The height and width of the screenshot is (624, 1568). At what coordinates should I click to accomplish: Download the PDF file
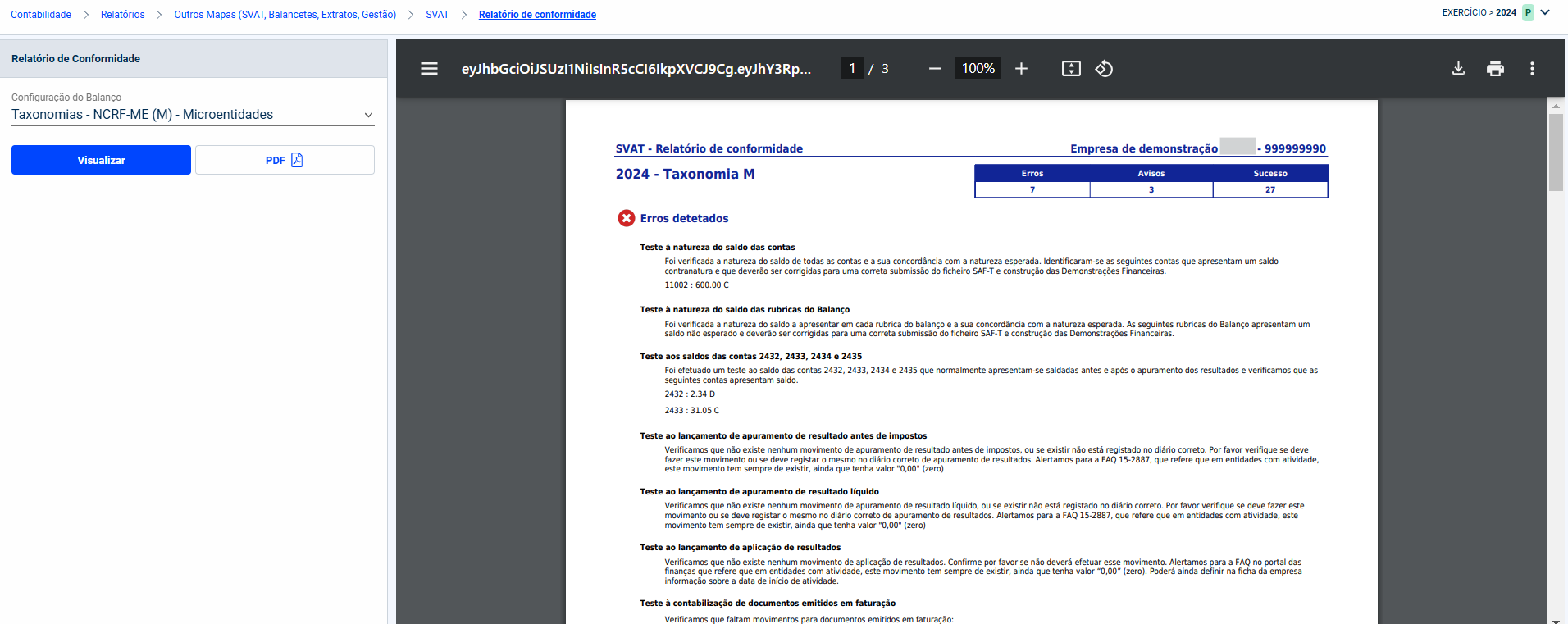click(x=1458, y=69)
